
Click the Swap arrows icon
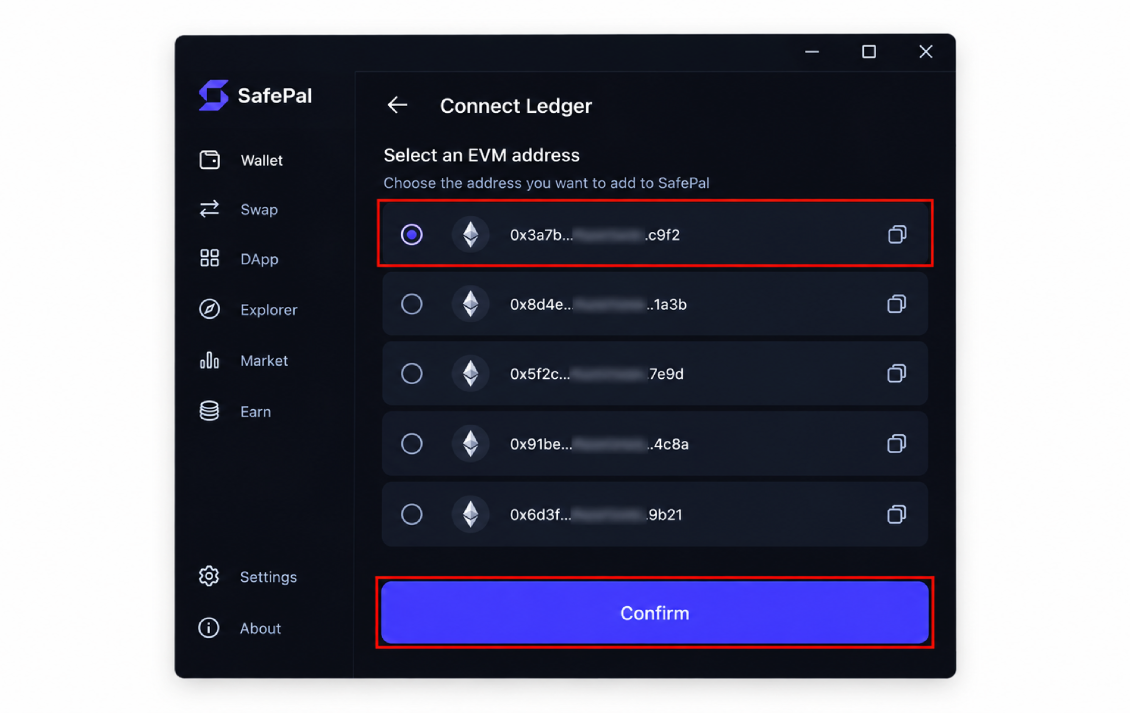point(210,209)
